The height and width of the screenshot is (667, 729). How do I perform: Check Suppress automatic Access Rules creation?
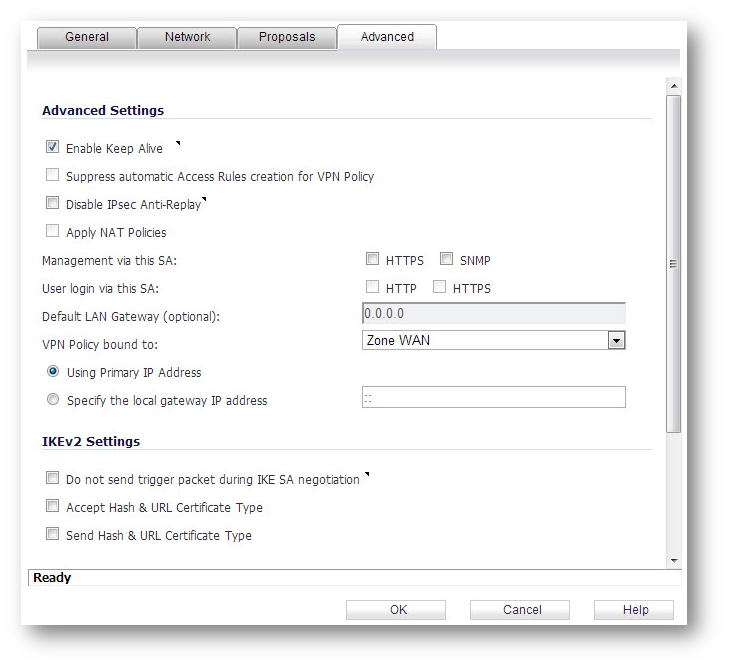[x=53, y=175]
